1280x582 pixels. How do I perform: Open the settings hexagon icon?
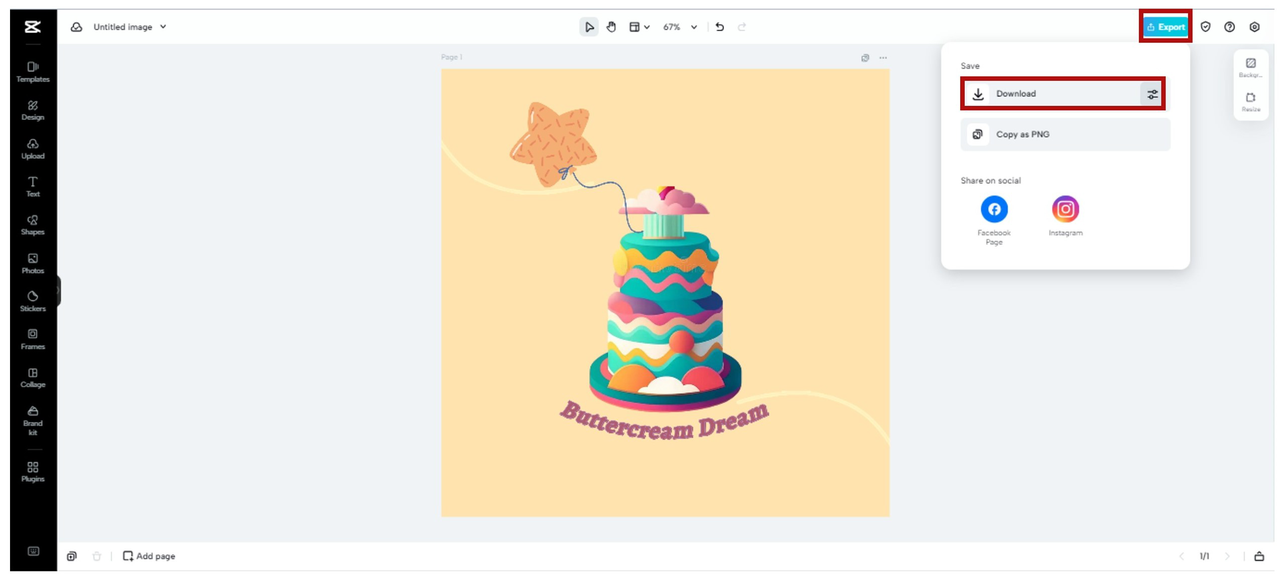point(1255,27)
